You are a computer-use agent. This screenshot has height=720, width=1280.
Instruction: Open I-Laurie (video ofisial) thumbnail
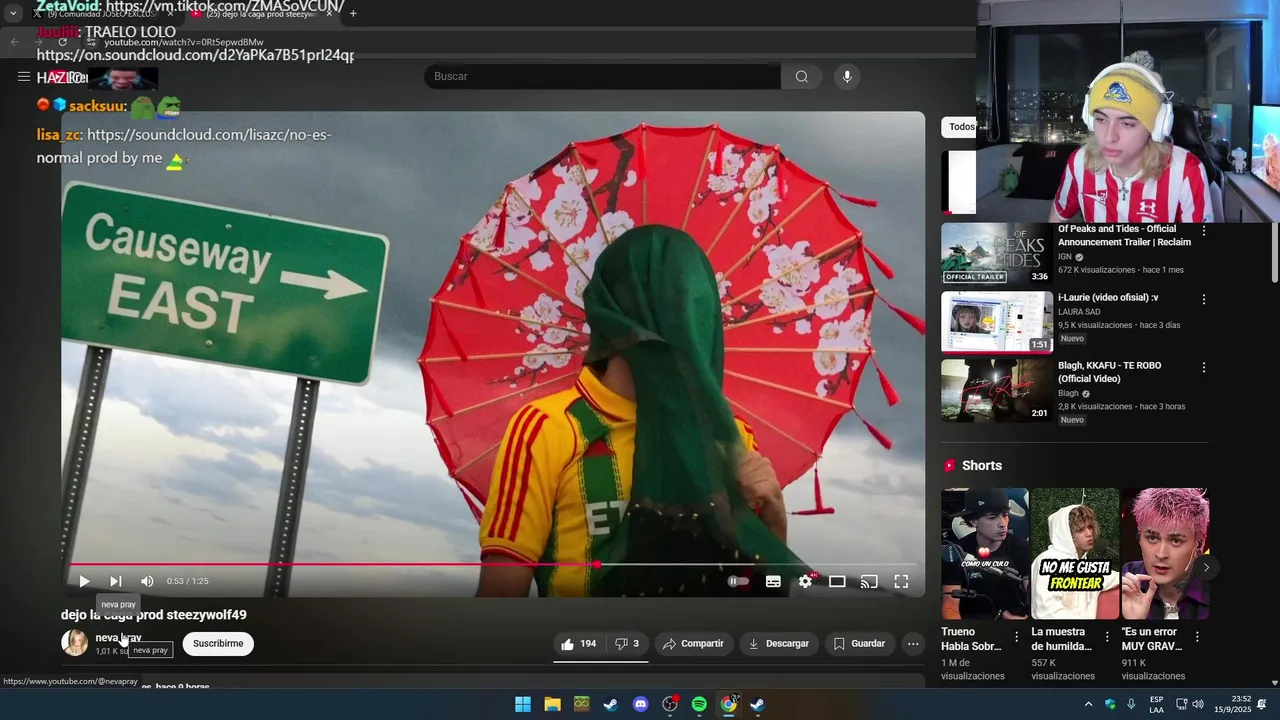pyautogui.click(x=997, y=322)
